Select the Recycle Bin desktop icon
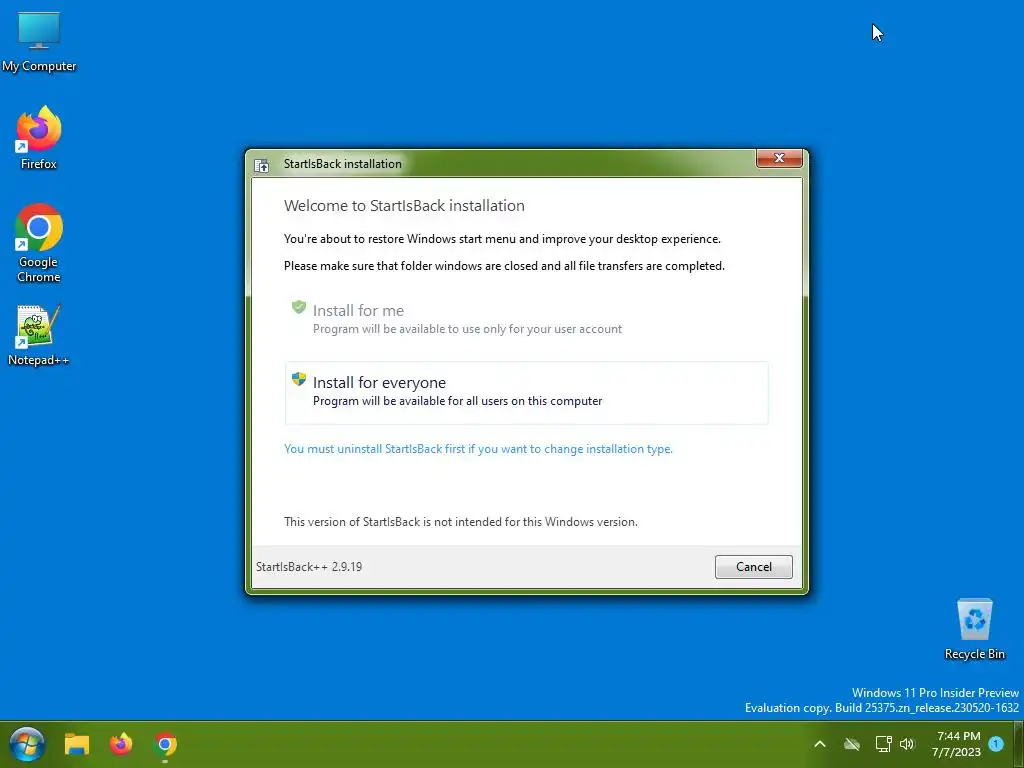Screen dimensions: 1024x768 pyautogui.click(x=974, y=629)
